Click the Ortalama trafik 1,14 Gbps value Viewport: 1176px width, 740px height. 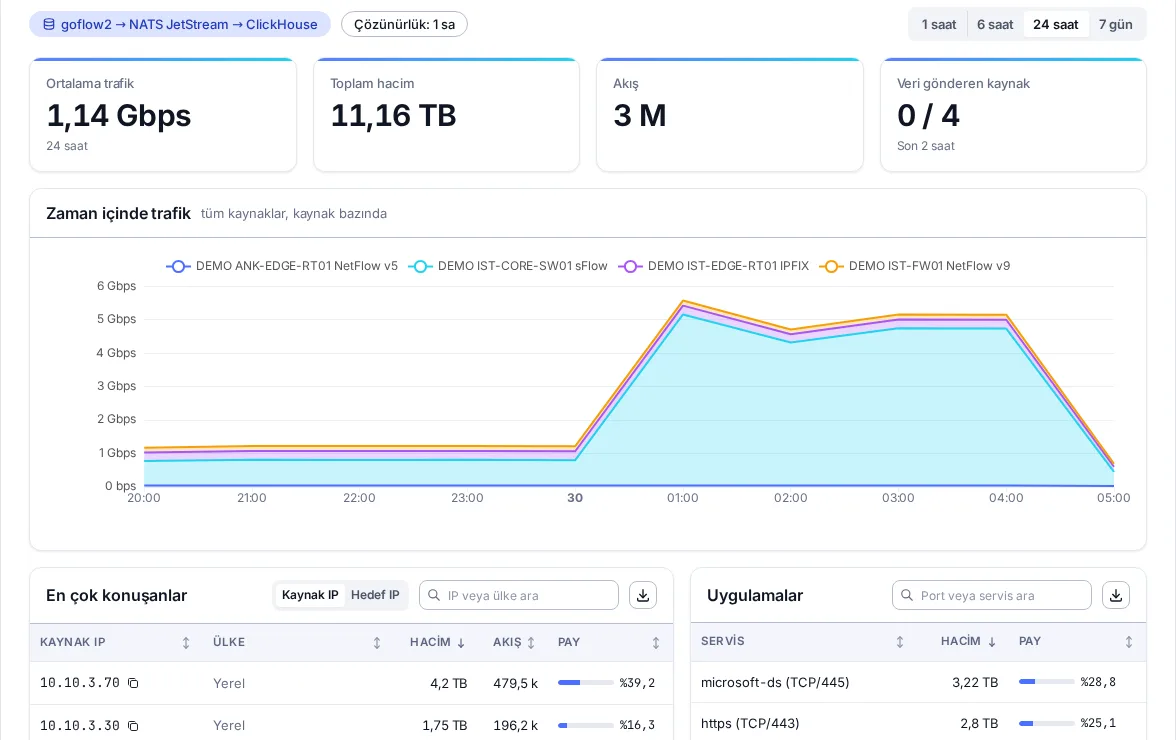118,115
